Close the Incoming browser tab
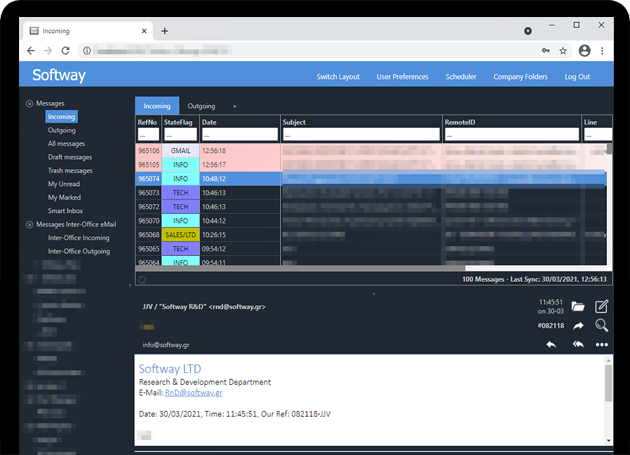Viewport: 630px width, 455px height. point(144,31)
